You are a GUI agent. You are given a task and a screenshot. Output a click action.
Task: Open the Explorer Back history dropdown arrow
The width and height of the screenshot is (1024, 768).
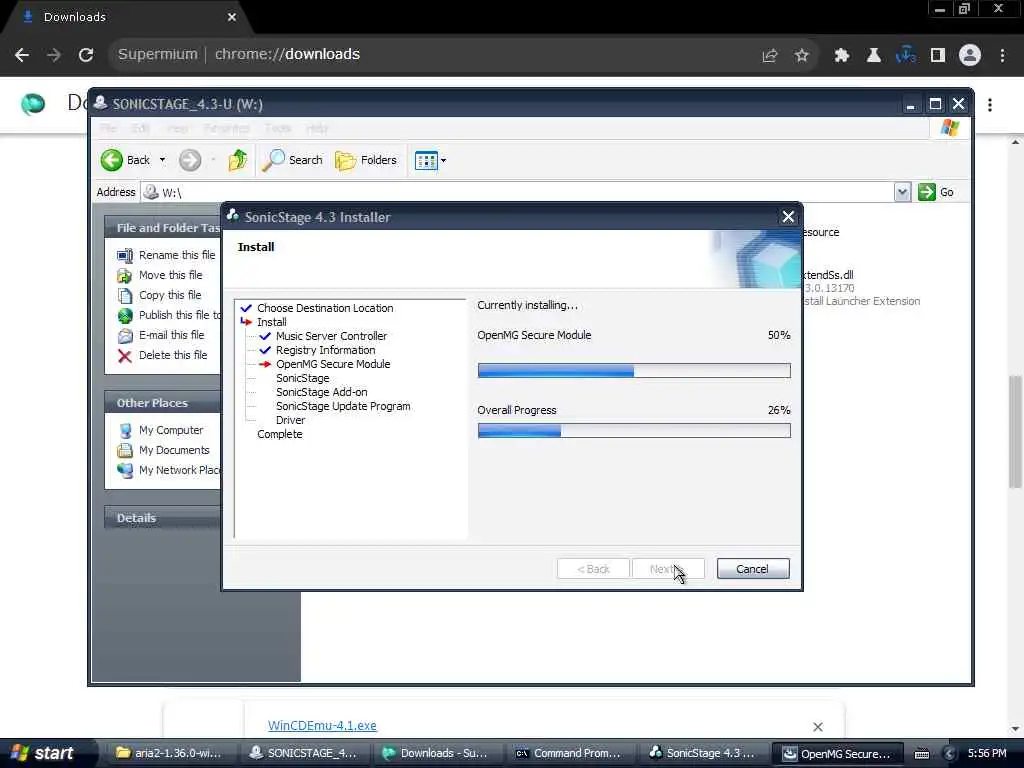coord(163,160)
